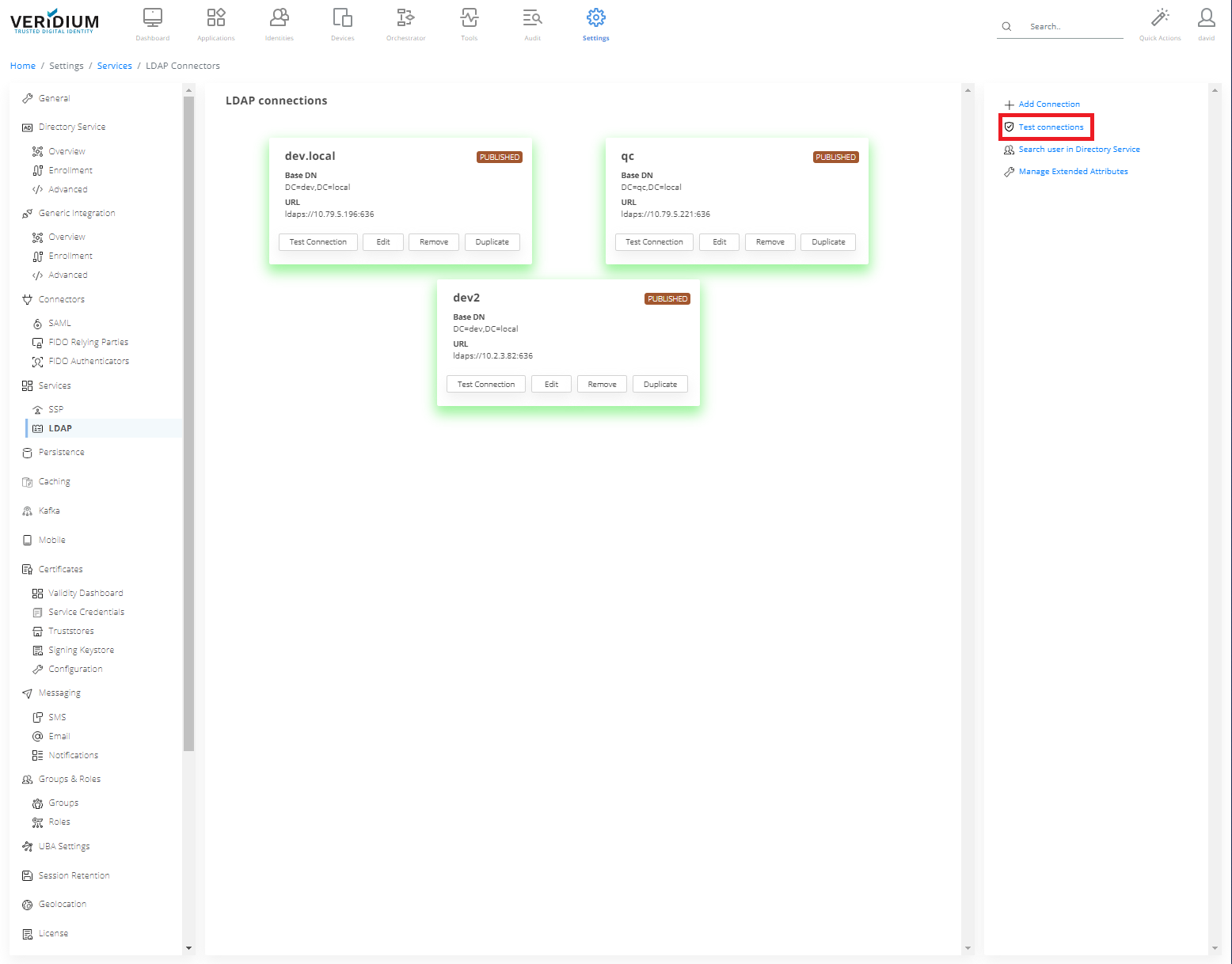Click the Add Connection link

pyautogui.click(x=1048, y=104)
